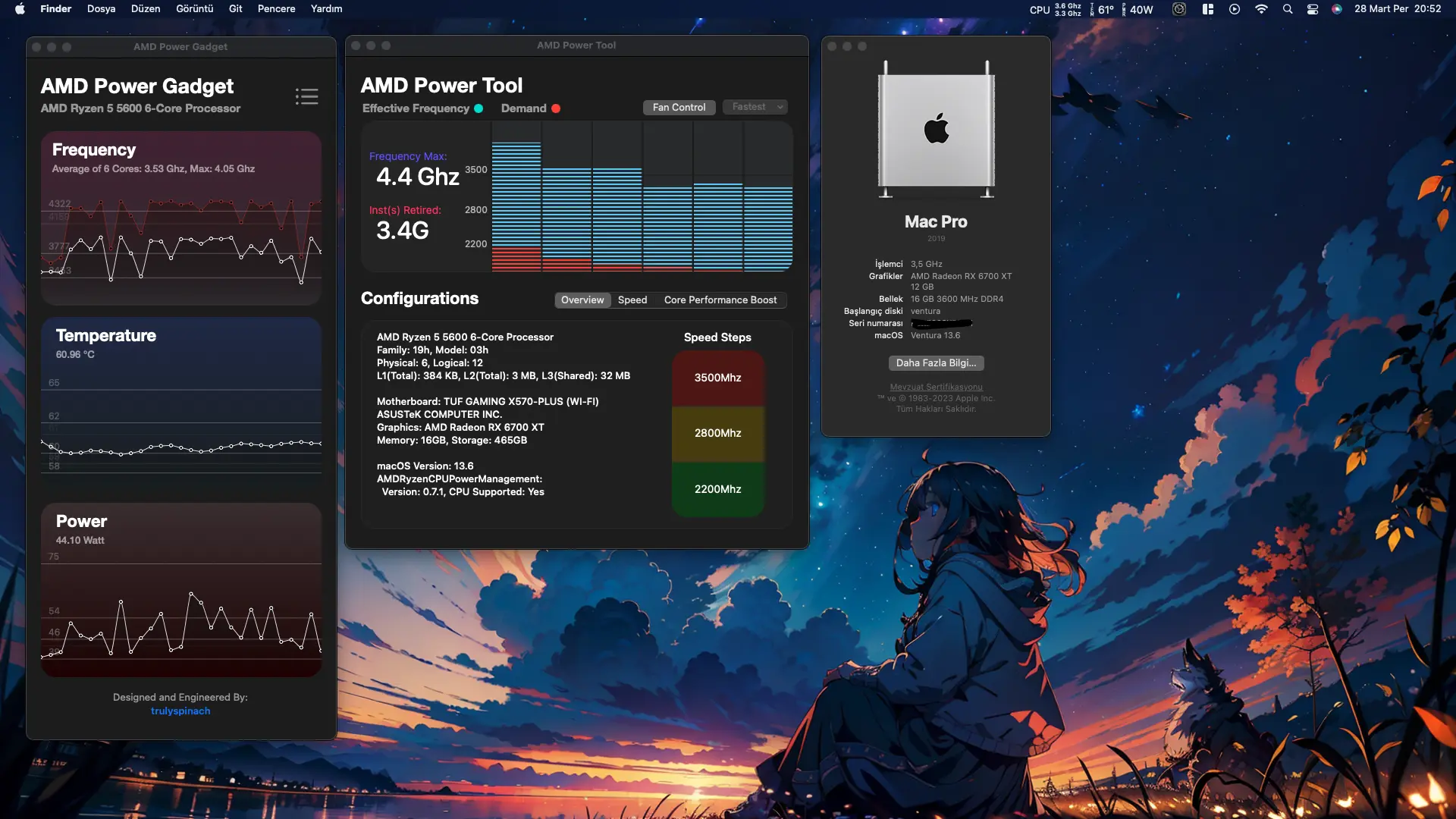Click the Mac Pro image
Image resolution: width=1456 pixels, height=819 pixels.
coord(936,128)
